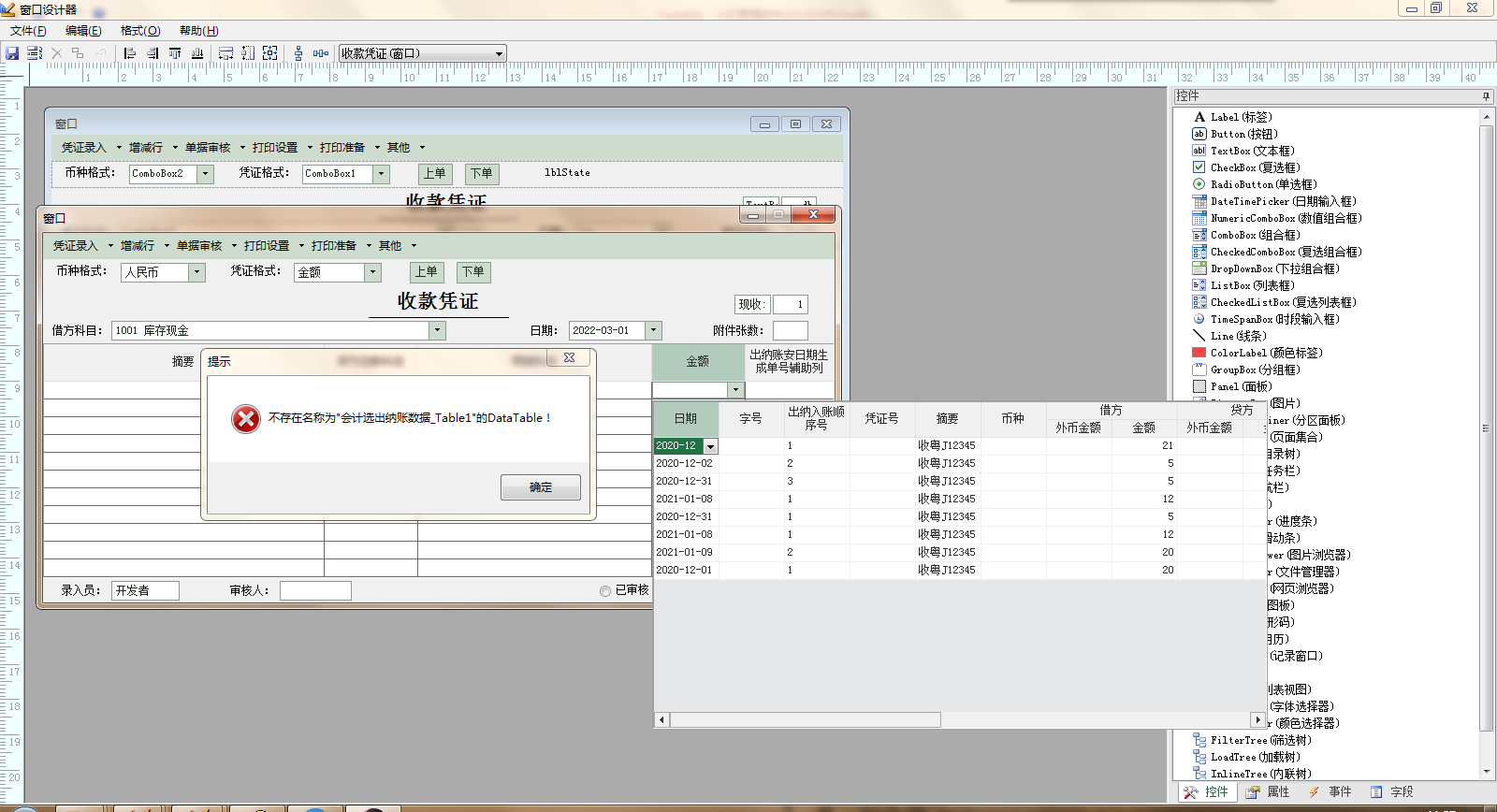Click the delete X icon in the toolbar

tap(56, 53)
